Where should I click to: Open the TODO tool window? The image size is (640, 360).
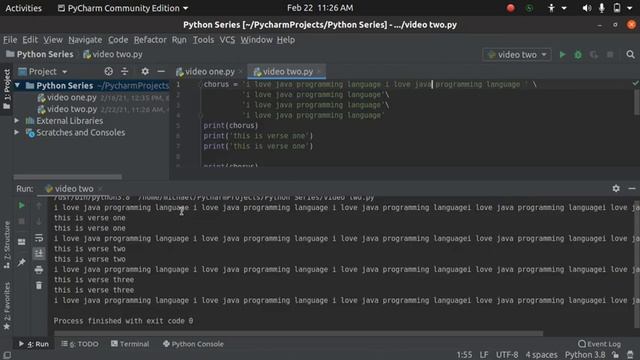80,344
